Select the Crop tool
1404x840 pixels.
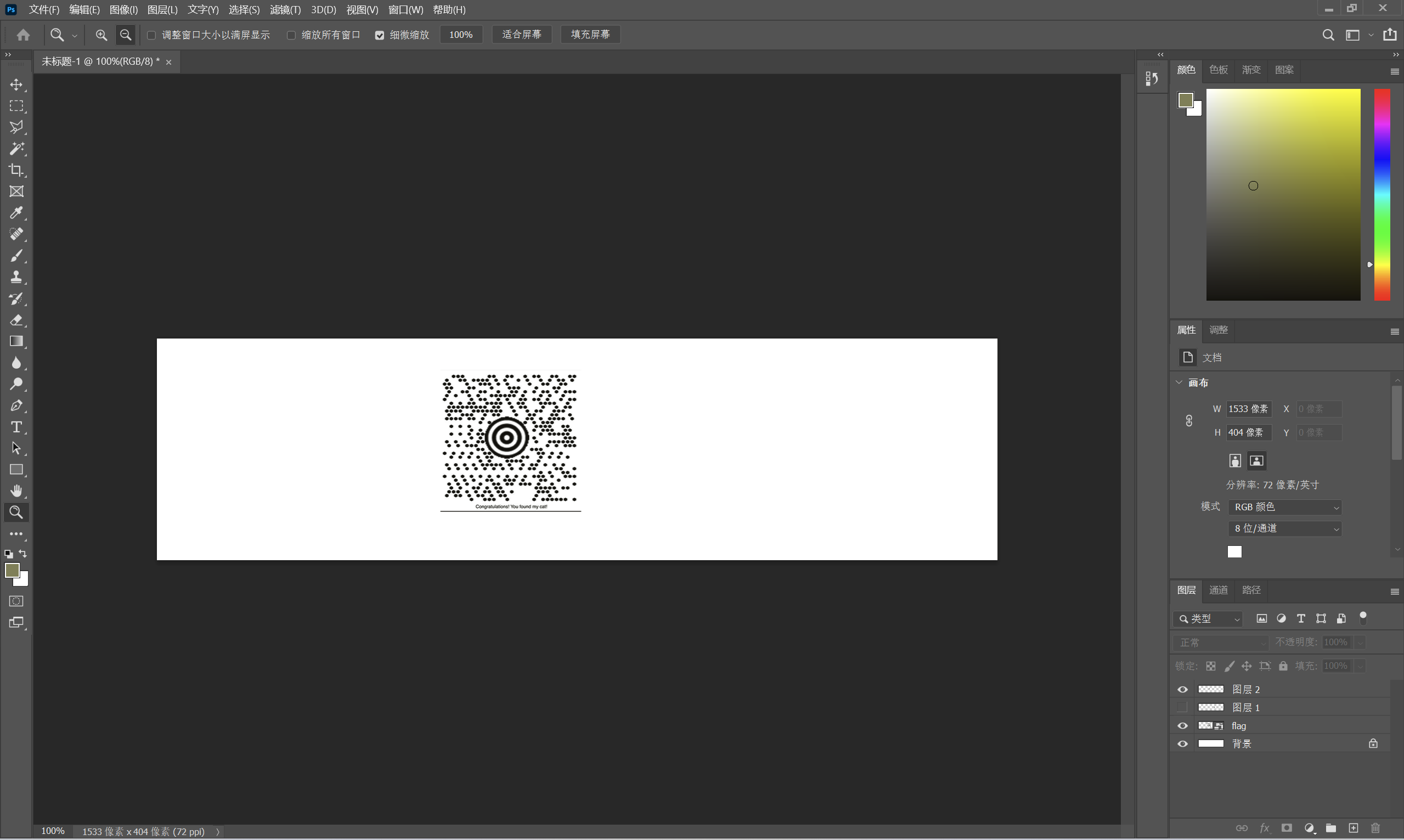click(x=16, y=170)
